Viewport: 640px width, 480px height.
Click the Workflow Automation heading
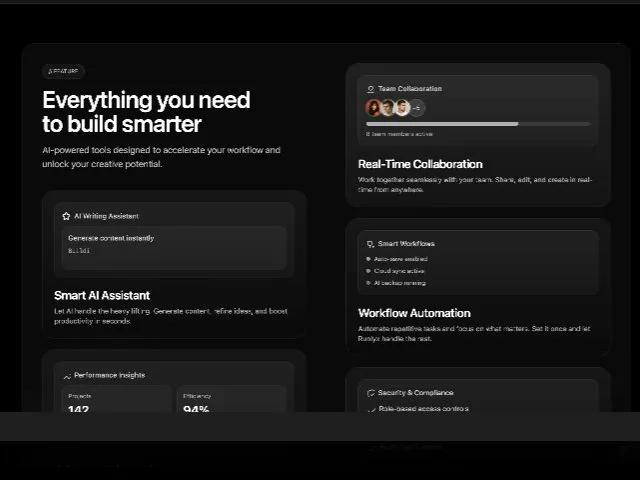coord(414,313)
